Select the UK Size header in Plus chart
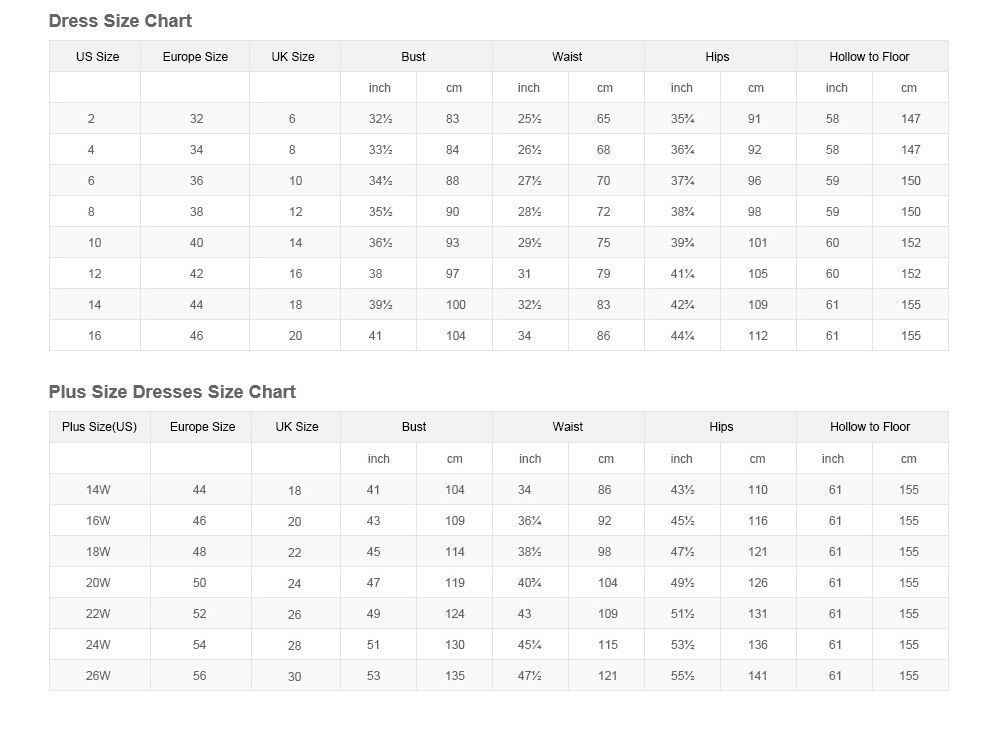The width and height of the screenshot is (983, 739). point(297,427)
